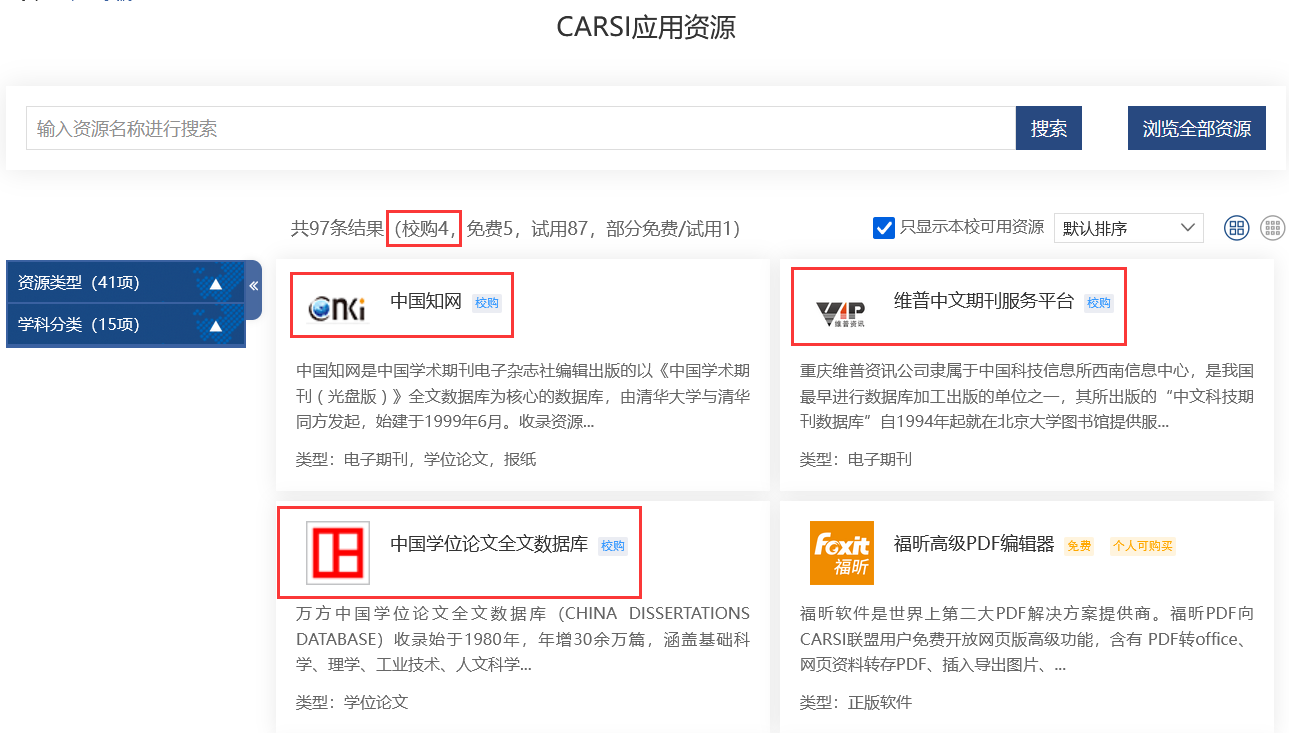Expand 学科分类 (15项) triangle arrow
This screenshot has width=1289, height=733.
[216, 326]
